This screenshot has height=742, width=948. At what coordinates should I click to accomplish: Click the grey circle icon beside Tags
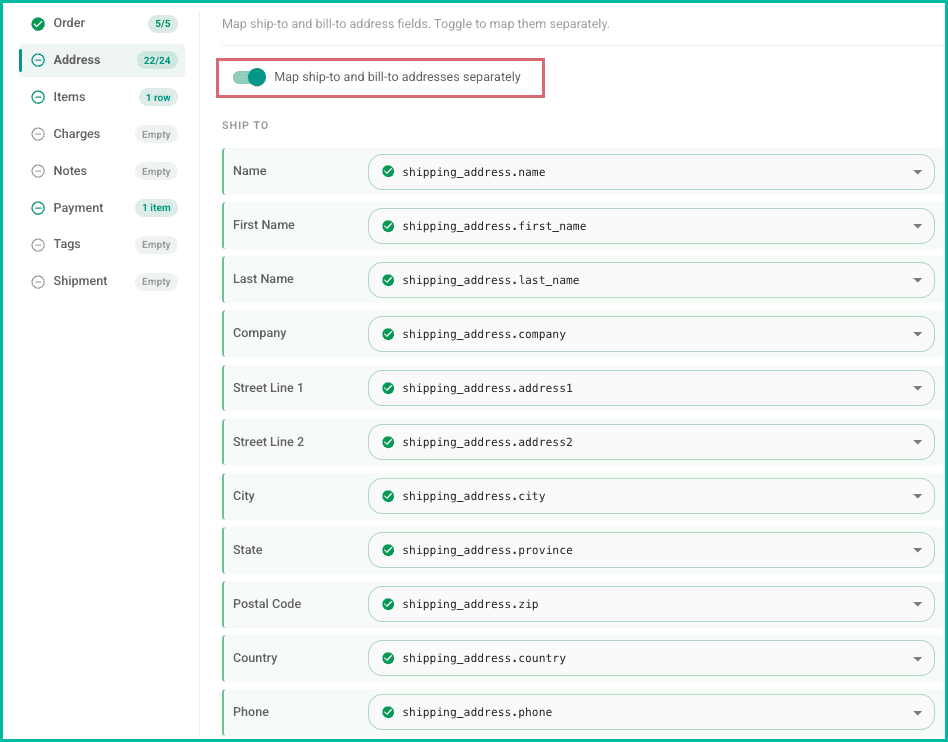point(38,245)
